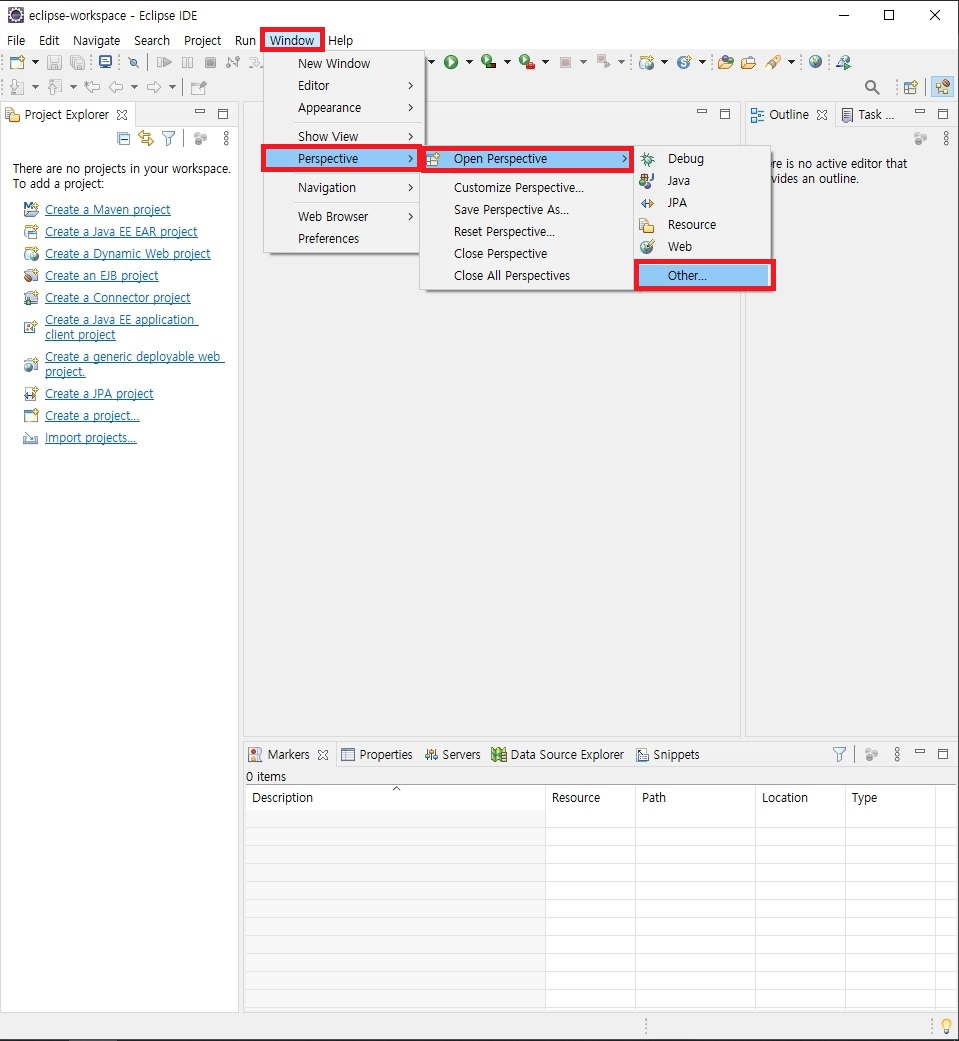This screenshot has height=1041, width=959.
Task: Close the Outline view tab
Action: point(822,115)
